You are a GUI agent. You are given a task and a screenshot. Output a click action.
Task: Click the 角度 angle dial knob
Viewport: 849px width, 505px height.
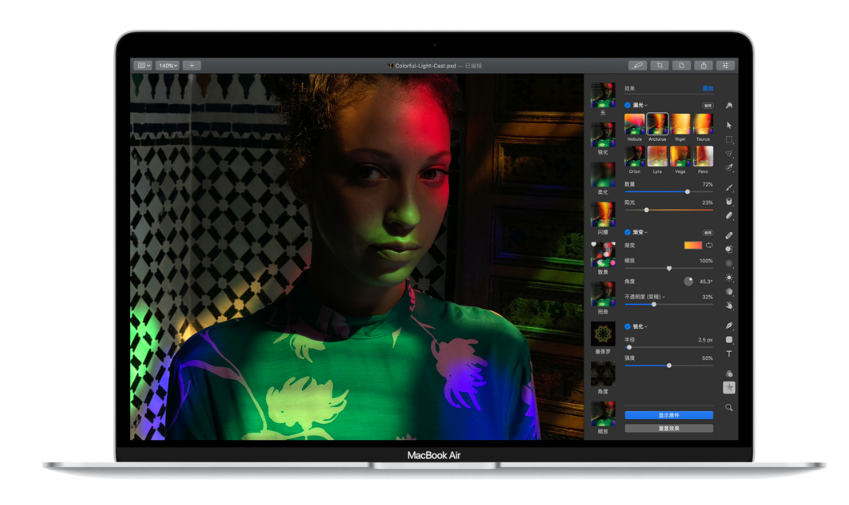click(688, 281)
